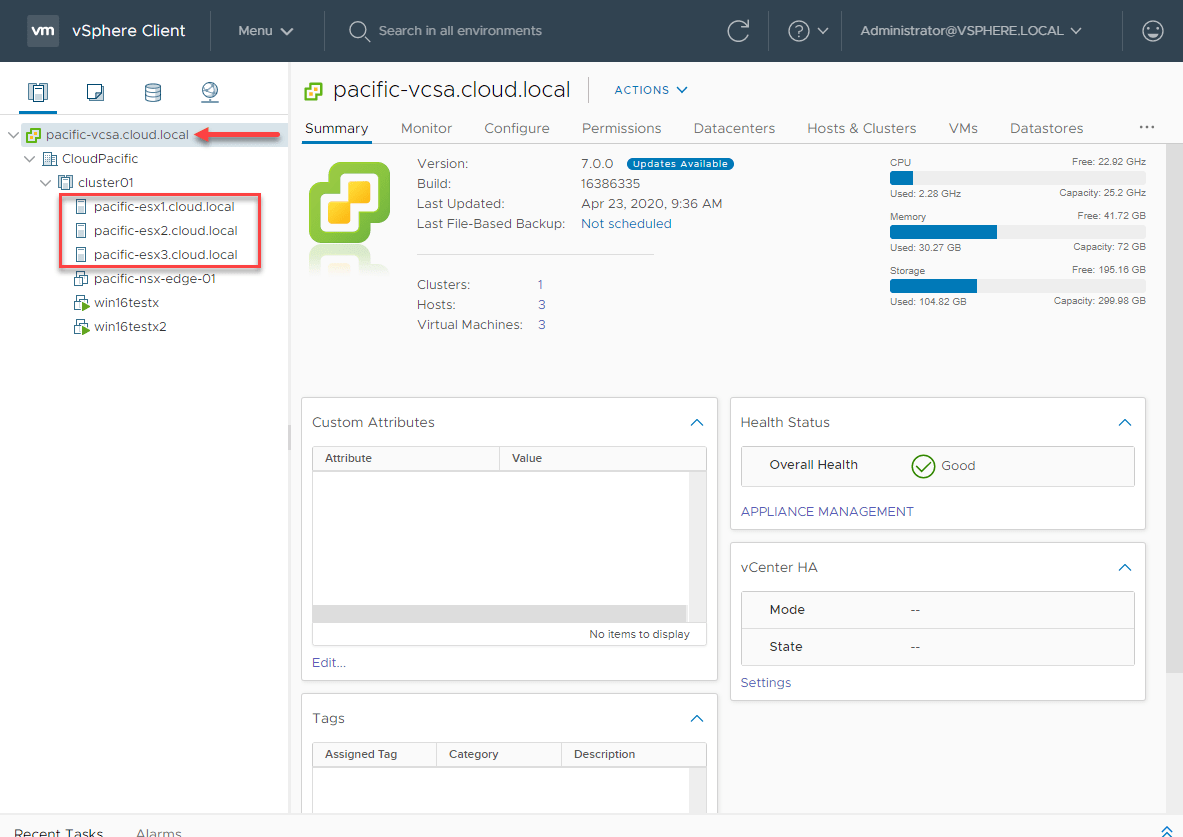Collapse the CloudPacific datacenter node

click(x=29, y=159)
